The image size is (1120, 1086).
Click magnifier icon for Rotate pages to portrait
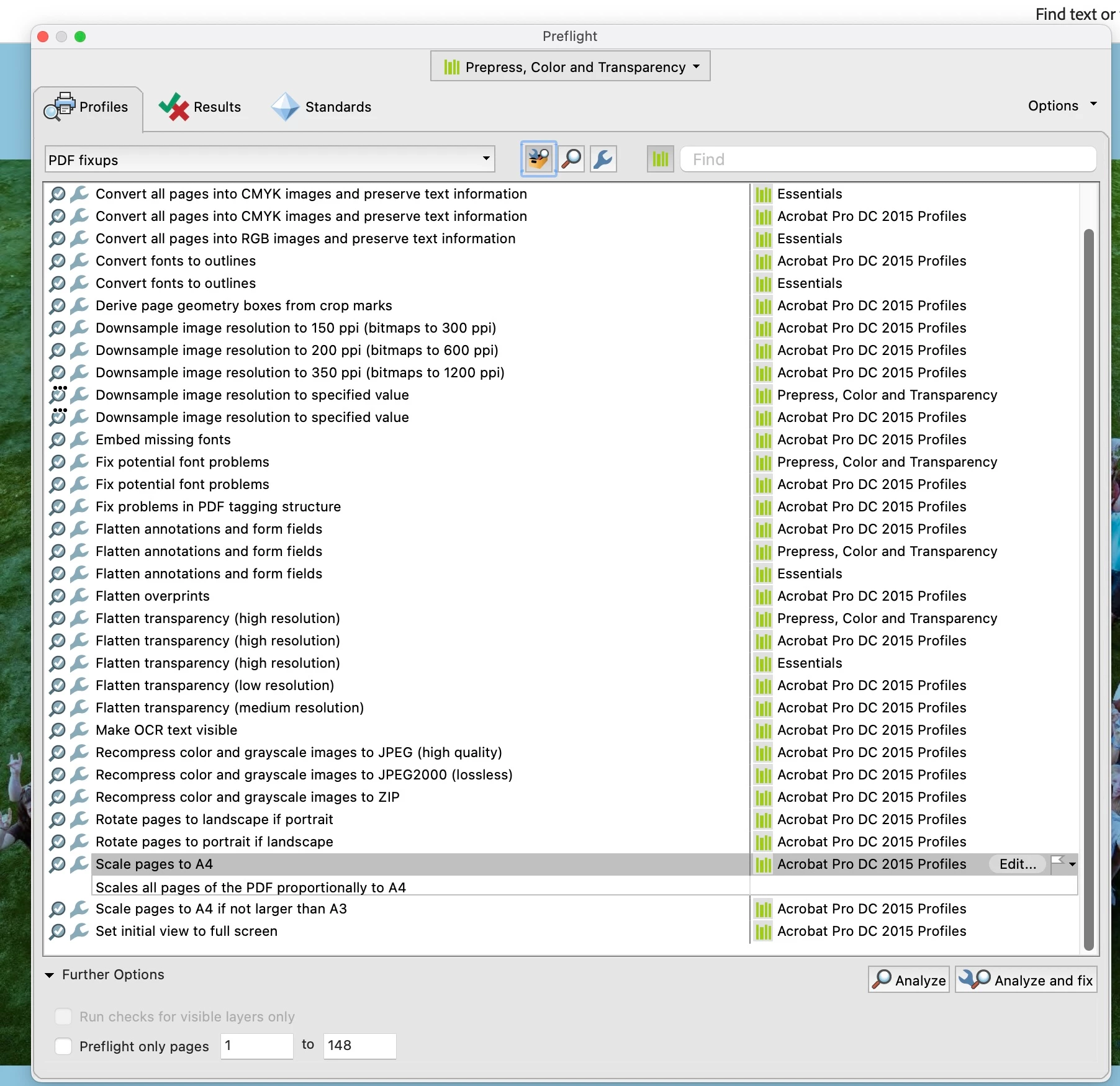[x=57, y=841]
